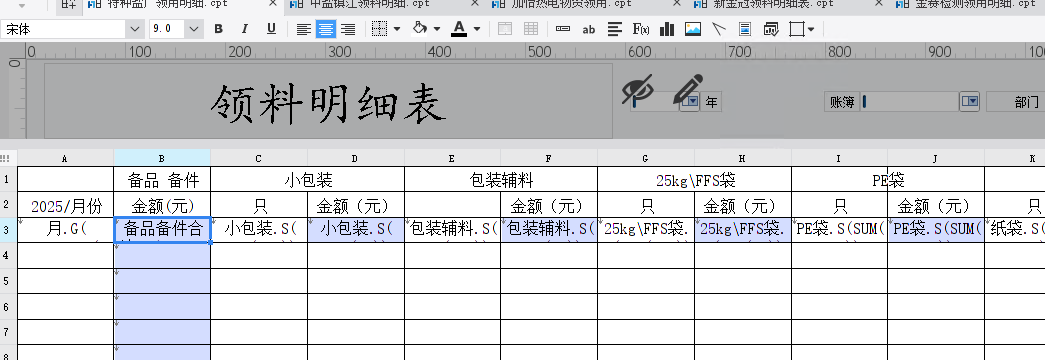Insert image into cell
Screen dimensions: 1045x360
click(x=693, y=29)
